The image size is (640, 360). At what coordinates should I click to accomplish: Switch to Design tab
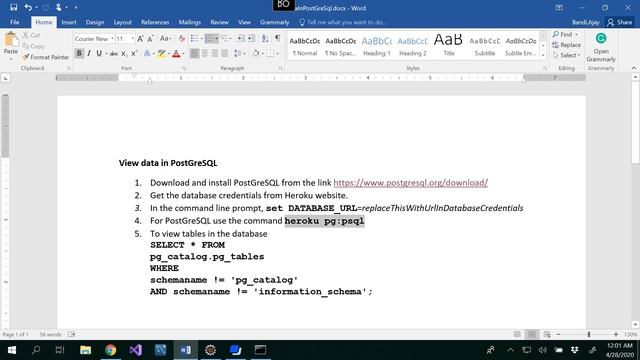pos(95,22)
